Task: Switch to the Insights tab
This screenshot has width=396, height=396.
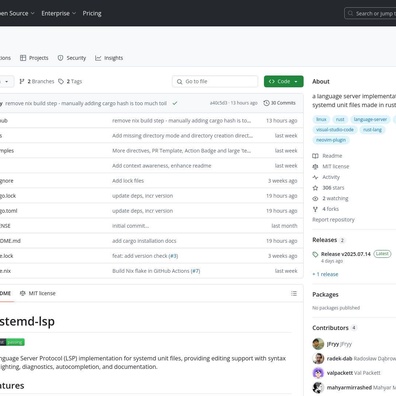Action: pos(109,58)
